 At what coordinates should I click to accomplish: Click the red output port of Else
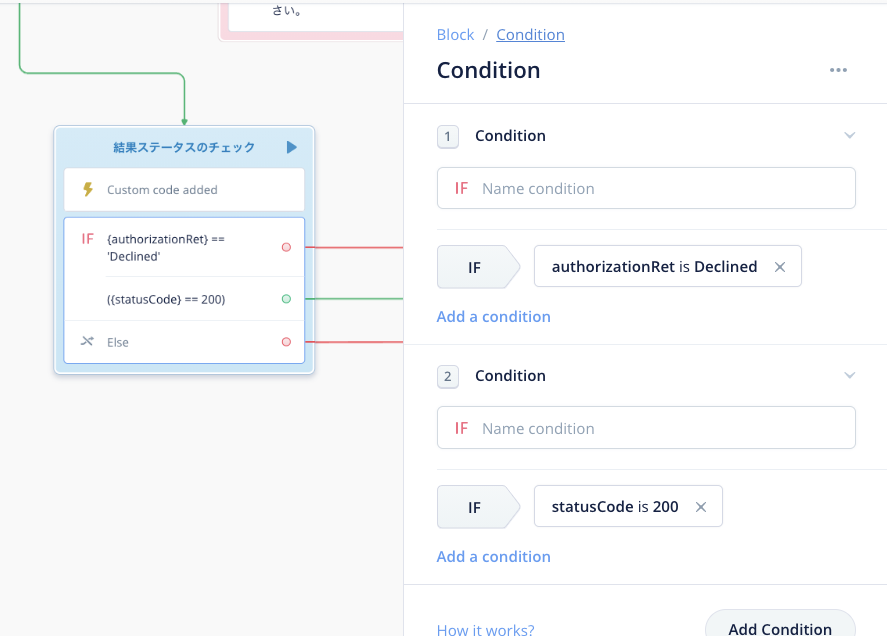(x=286, y=342)
